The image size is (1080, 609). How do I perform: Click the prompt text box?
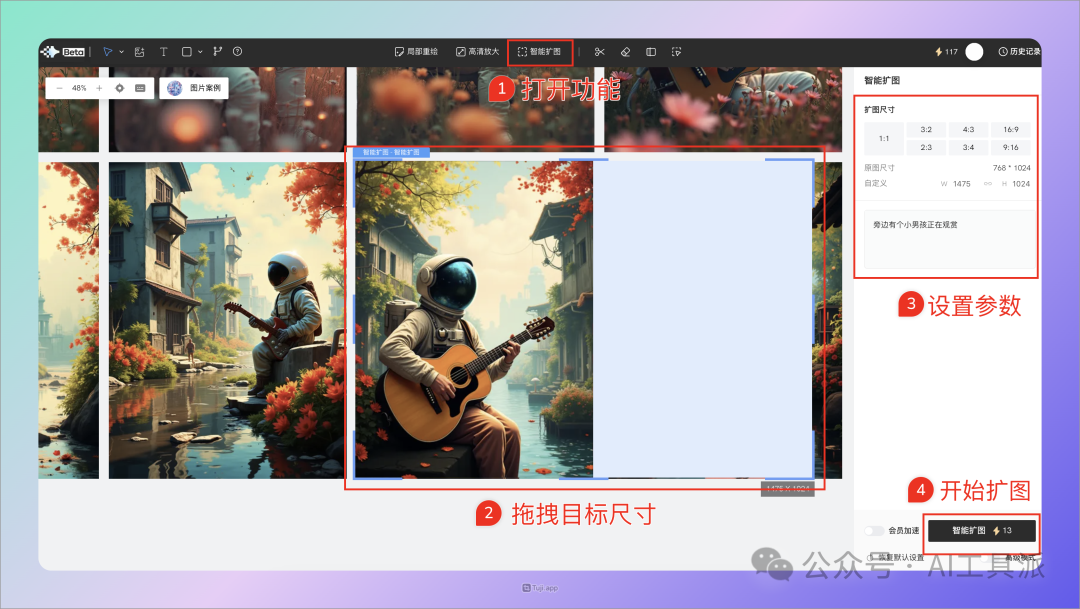point(948,240)
